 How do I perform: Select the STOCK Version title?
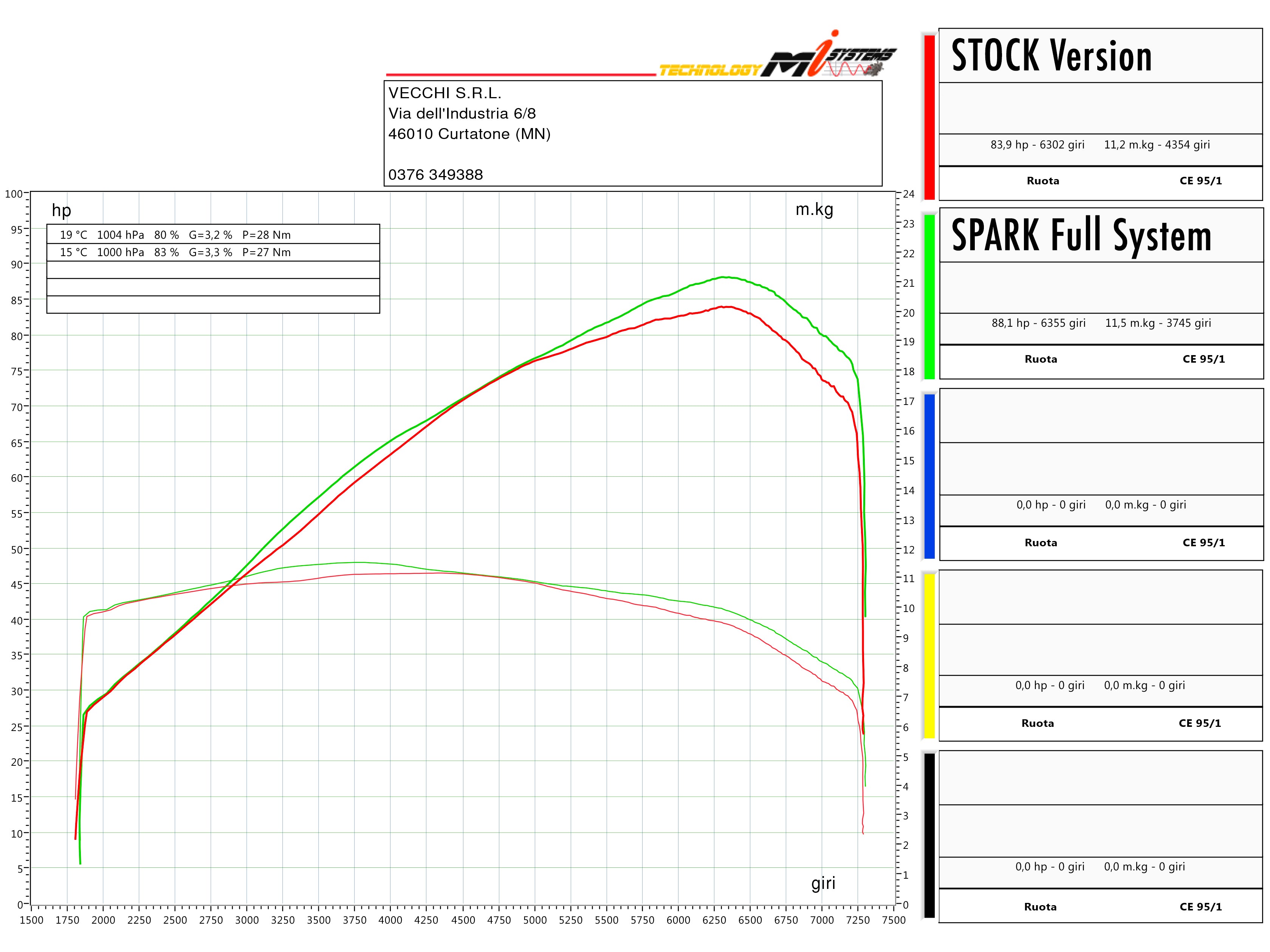point(1051,56)
